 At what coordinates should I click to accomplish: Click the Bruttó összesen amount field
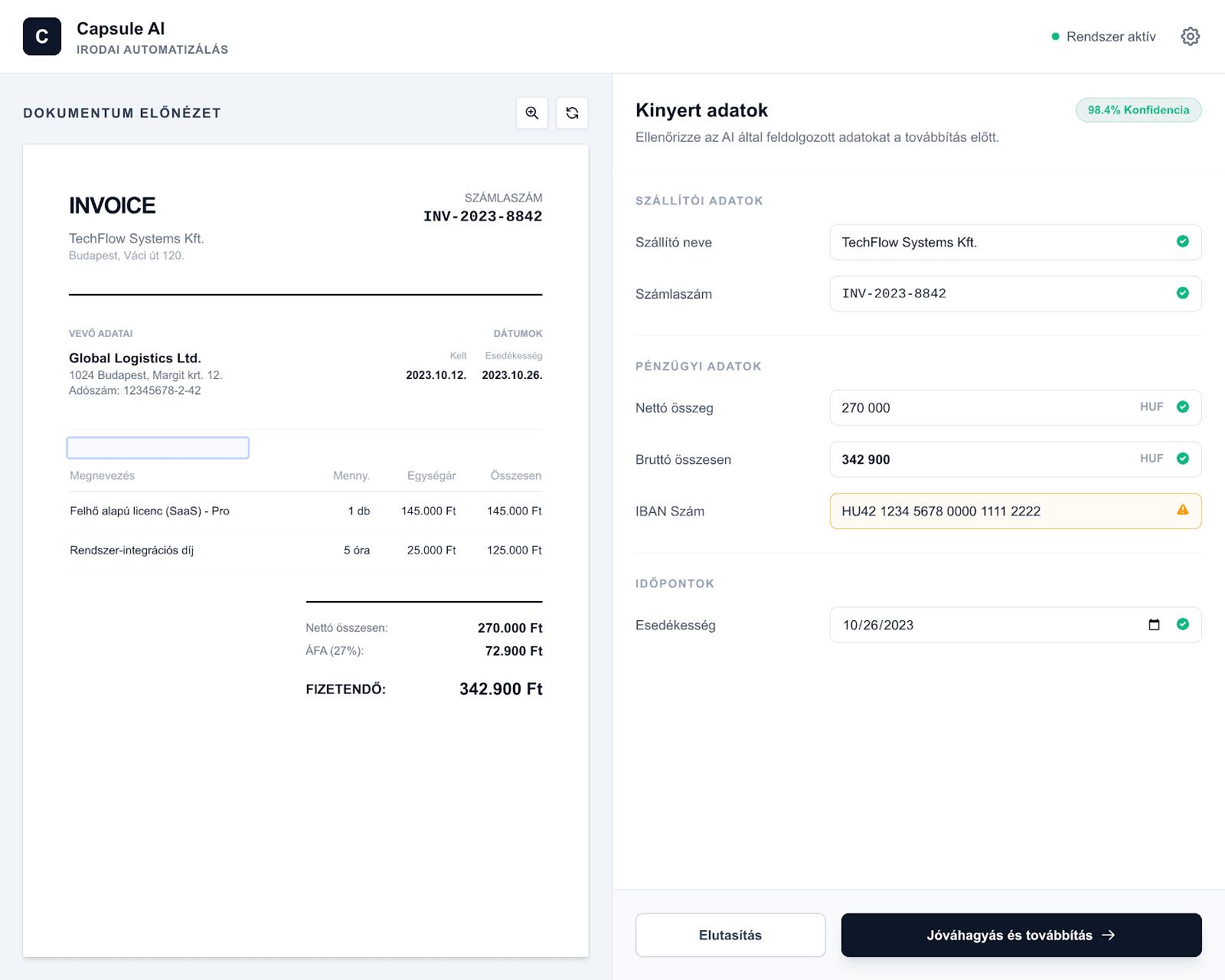980,459
